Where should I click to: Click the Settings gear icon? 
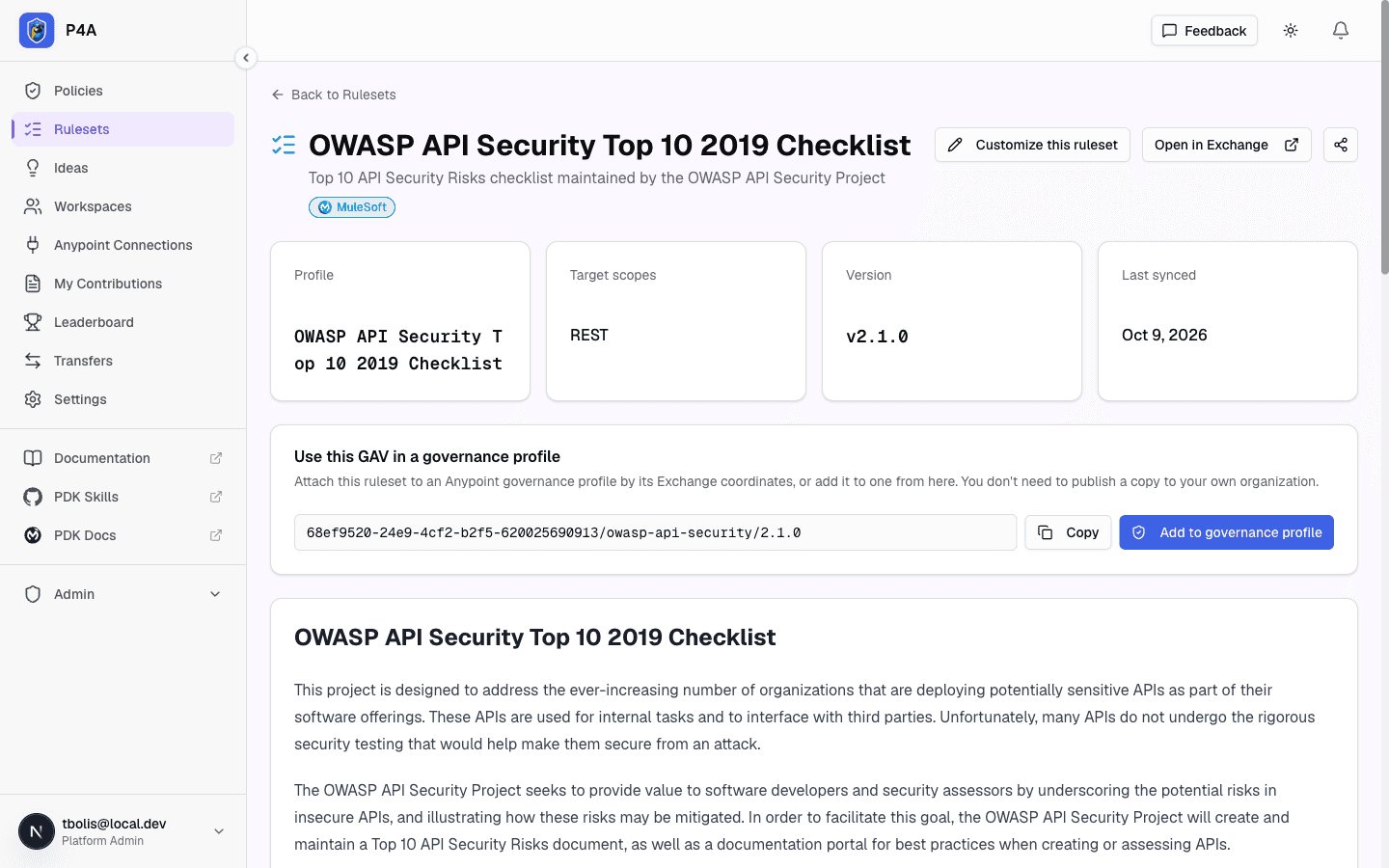[x=33, y=399]
